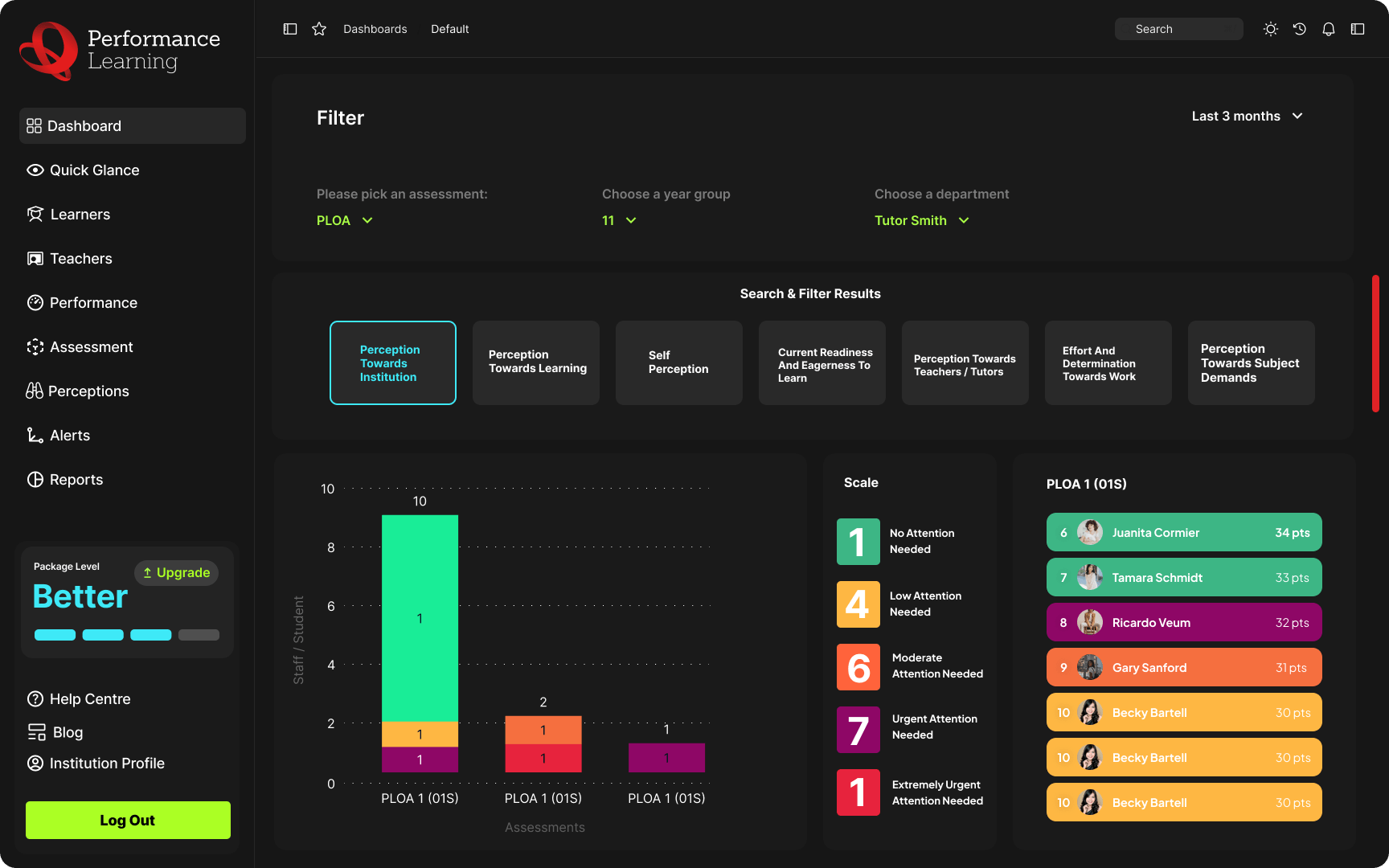Select Current Readiness And Eagerness tab
Screen dimensions: 1389x868
click(x=822, y=363)
